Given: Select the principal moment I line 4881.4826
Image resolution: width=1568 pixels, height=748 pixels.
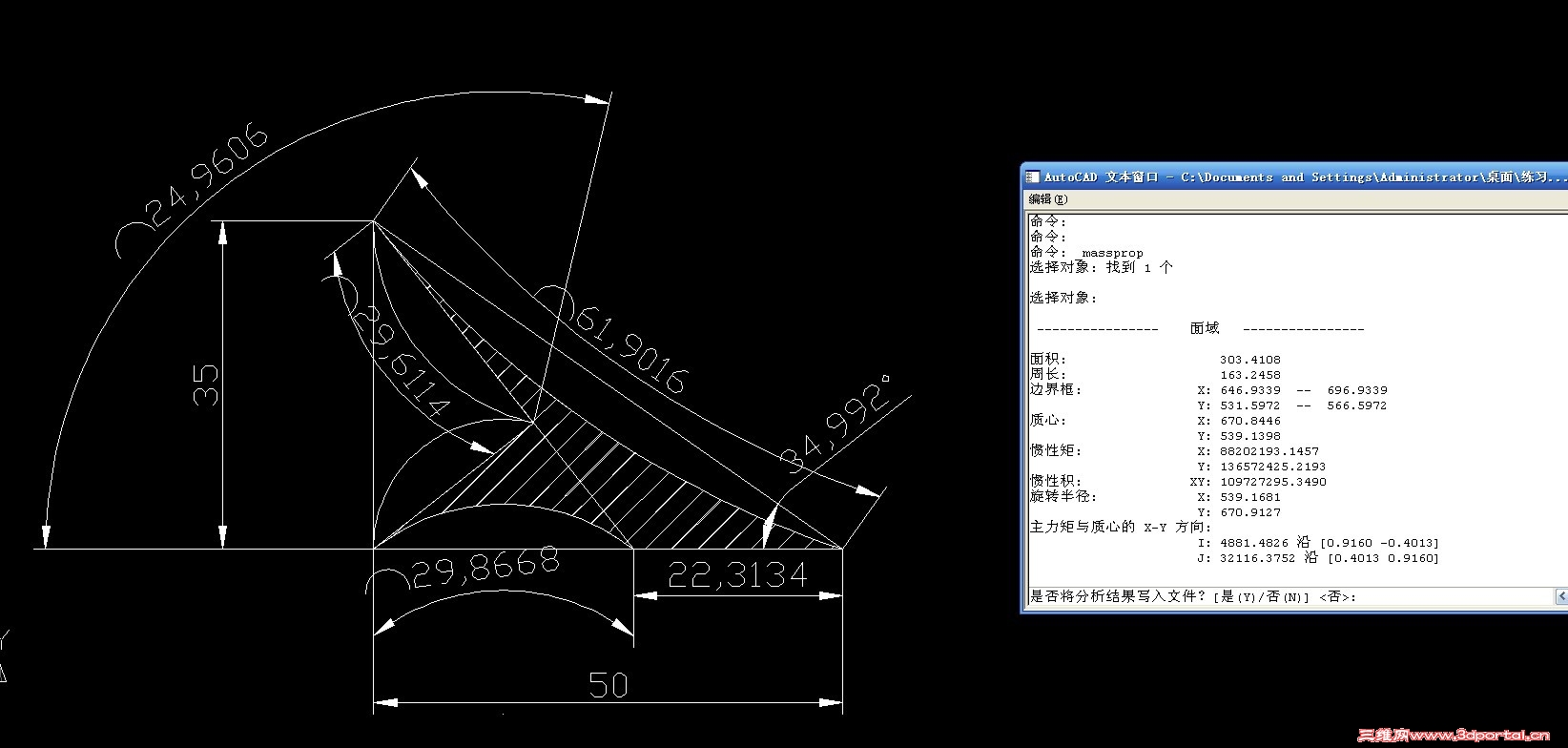Looking at the screenshot, I should (1318, 543).
